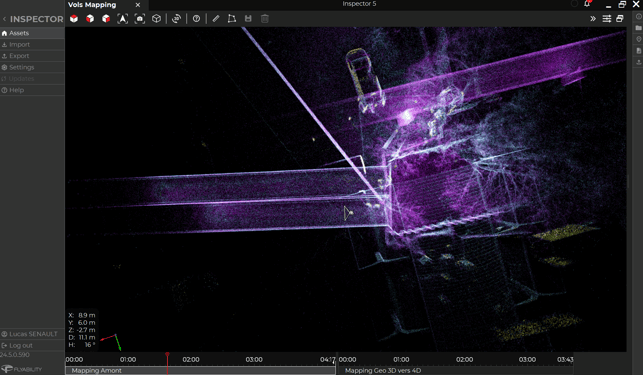Open the toolbar help question-mark icon

point(196,18)
